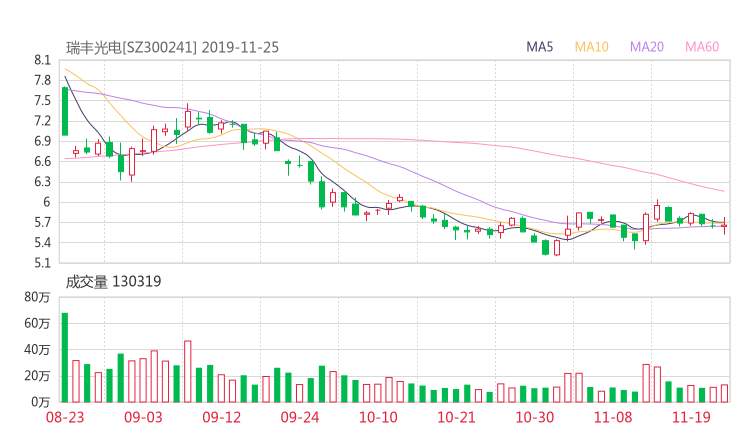Screen dimensions: 740x440
Task: Click the 0万 volume axis value
Action: pos(40,402)
